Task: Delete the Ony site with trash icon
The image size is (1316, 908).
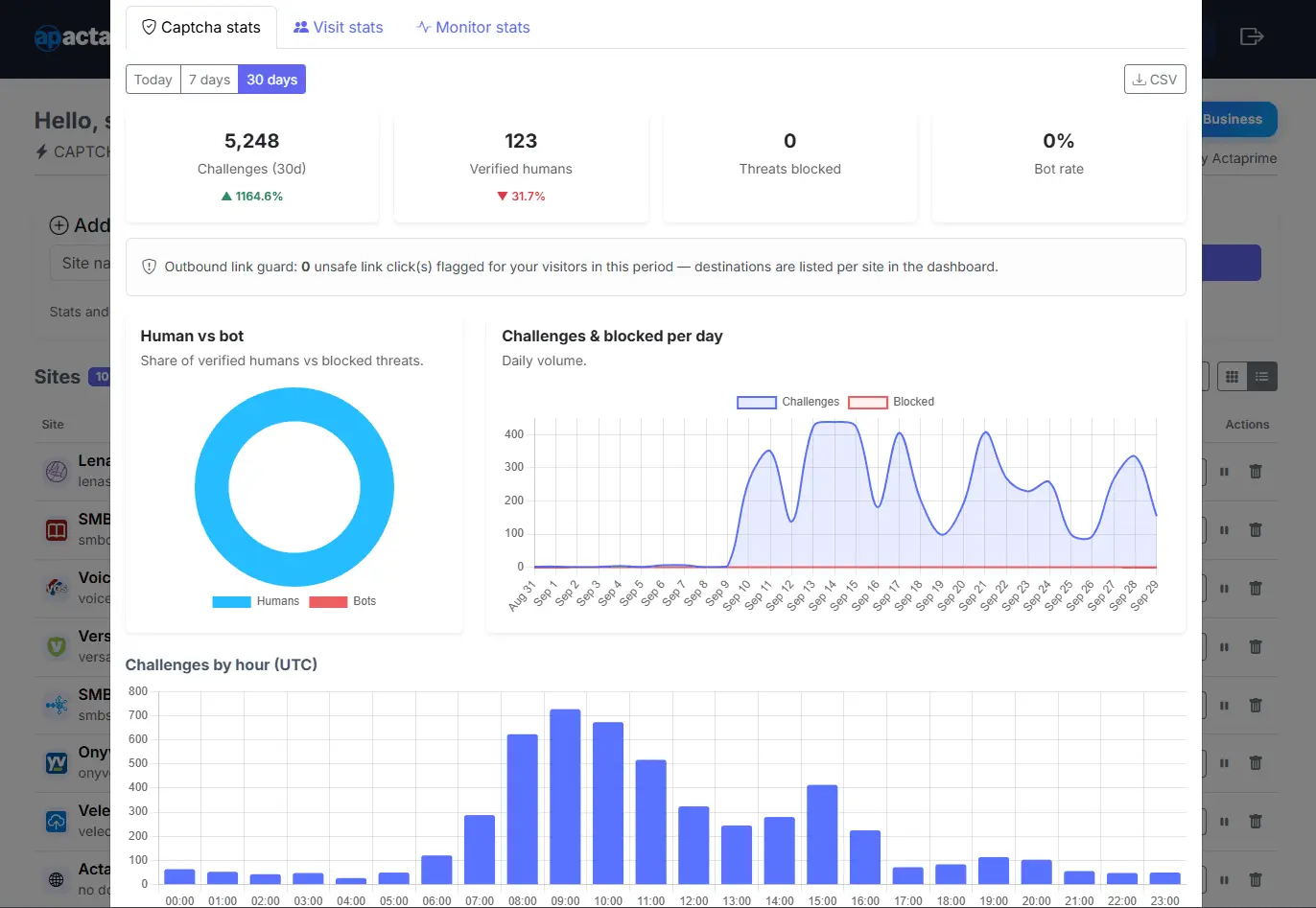Action: click(x=1255, y=763)
